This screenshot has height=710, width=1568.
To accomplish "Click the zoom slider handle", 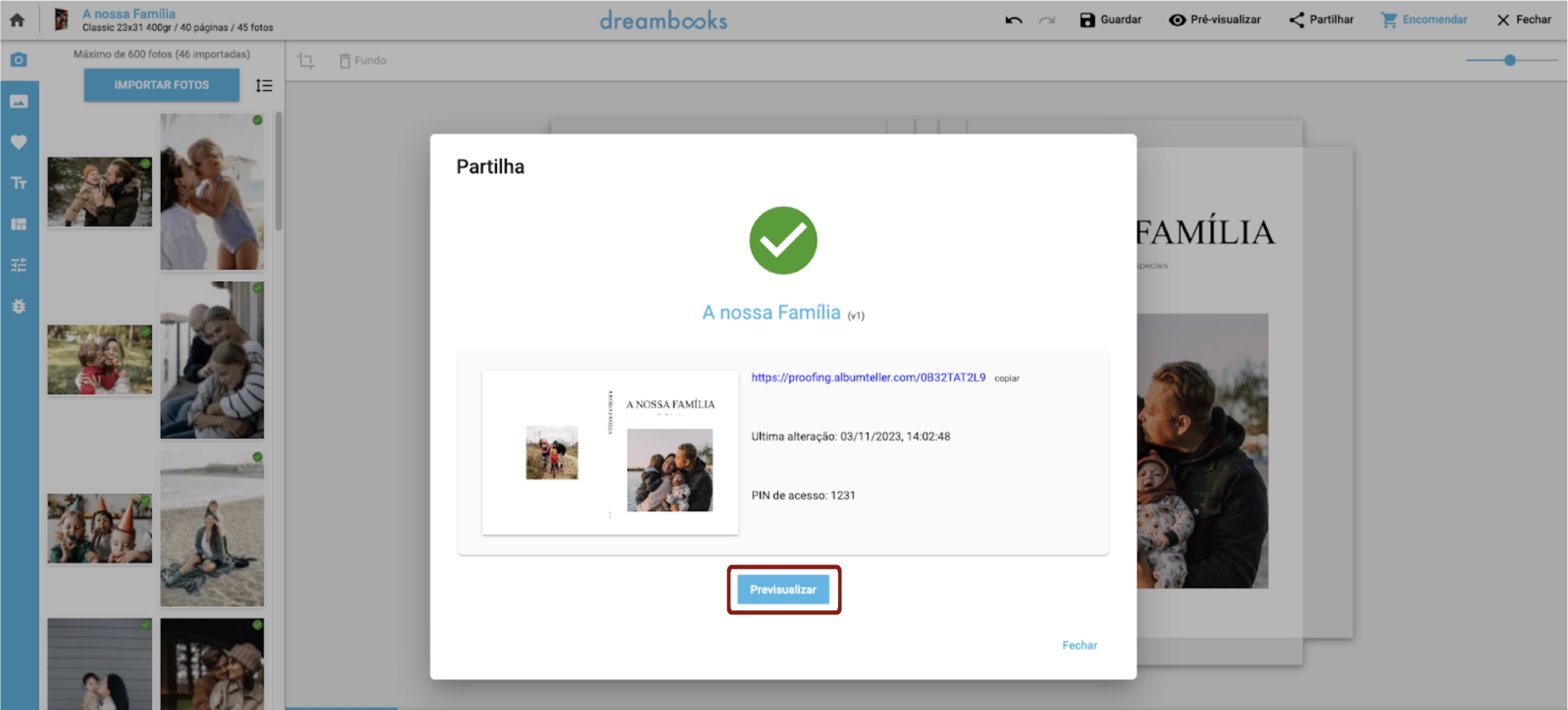I will (1510, 60).
